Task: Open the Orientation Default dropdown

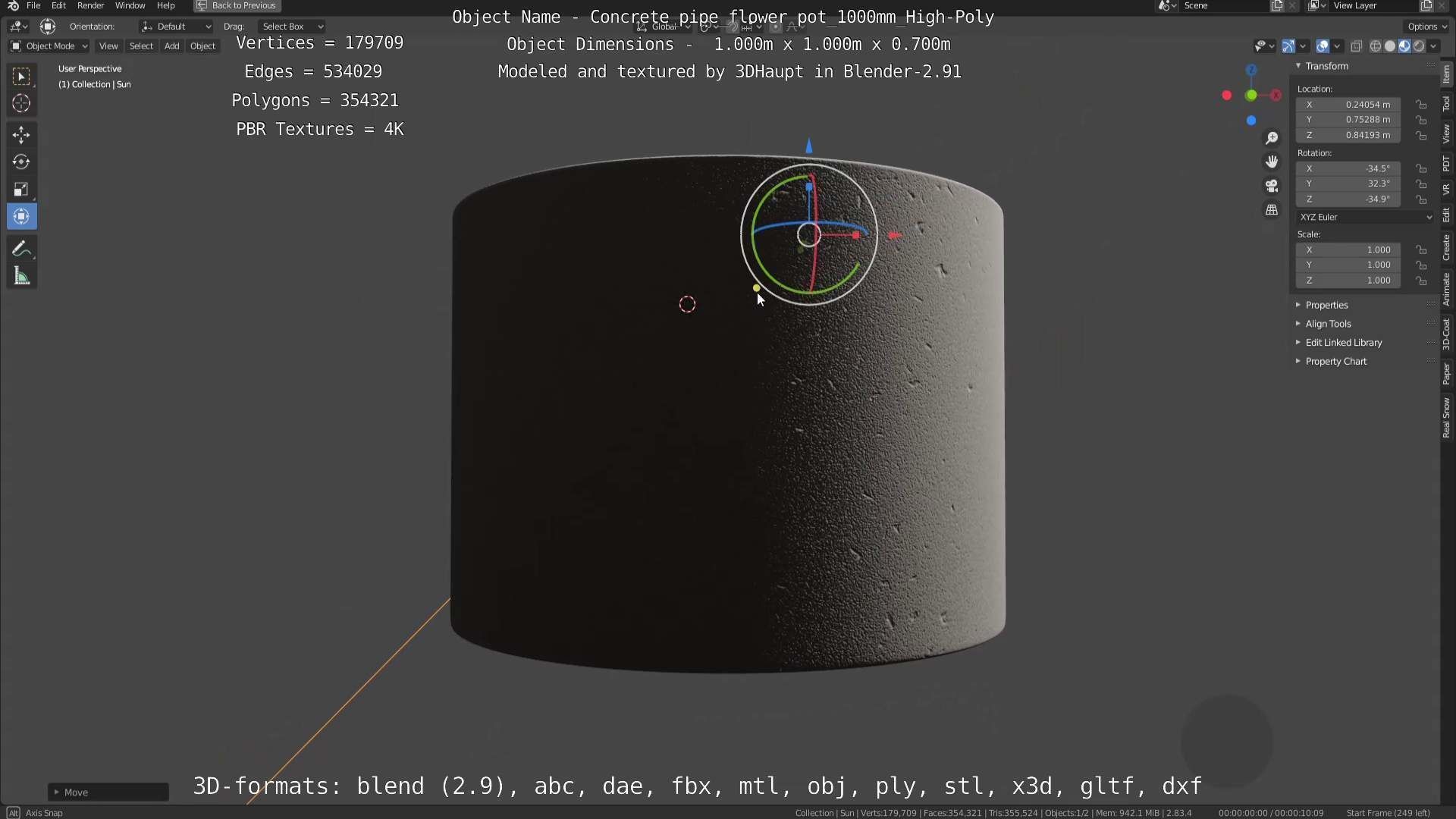Action: pos(176,27)
